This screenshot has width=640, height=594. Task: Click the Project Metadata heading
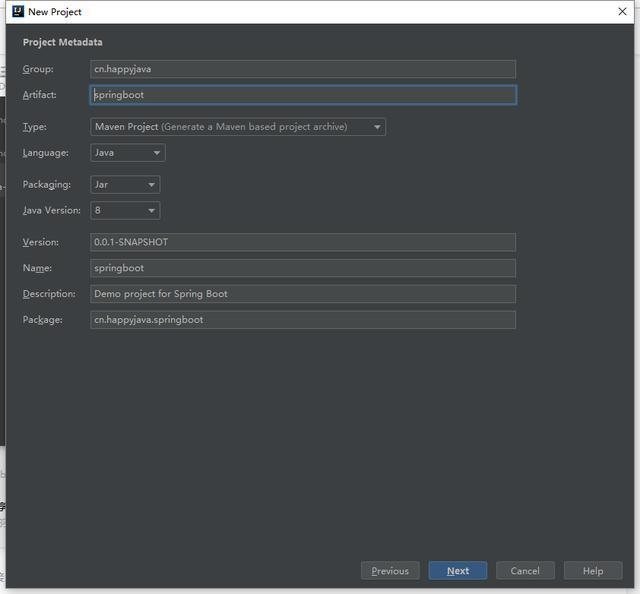tap(62, 42)
